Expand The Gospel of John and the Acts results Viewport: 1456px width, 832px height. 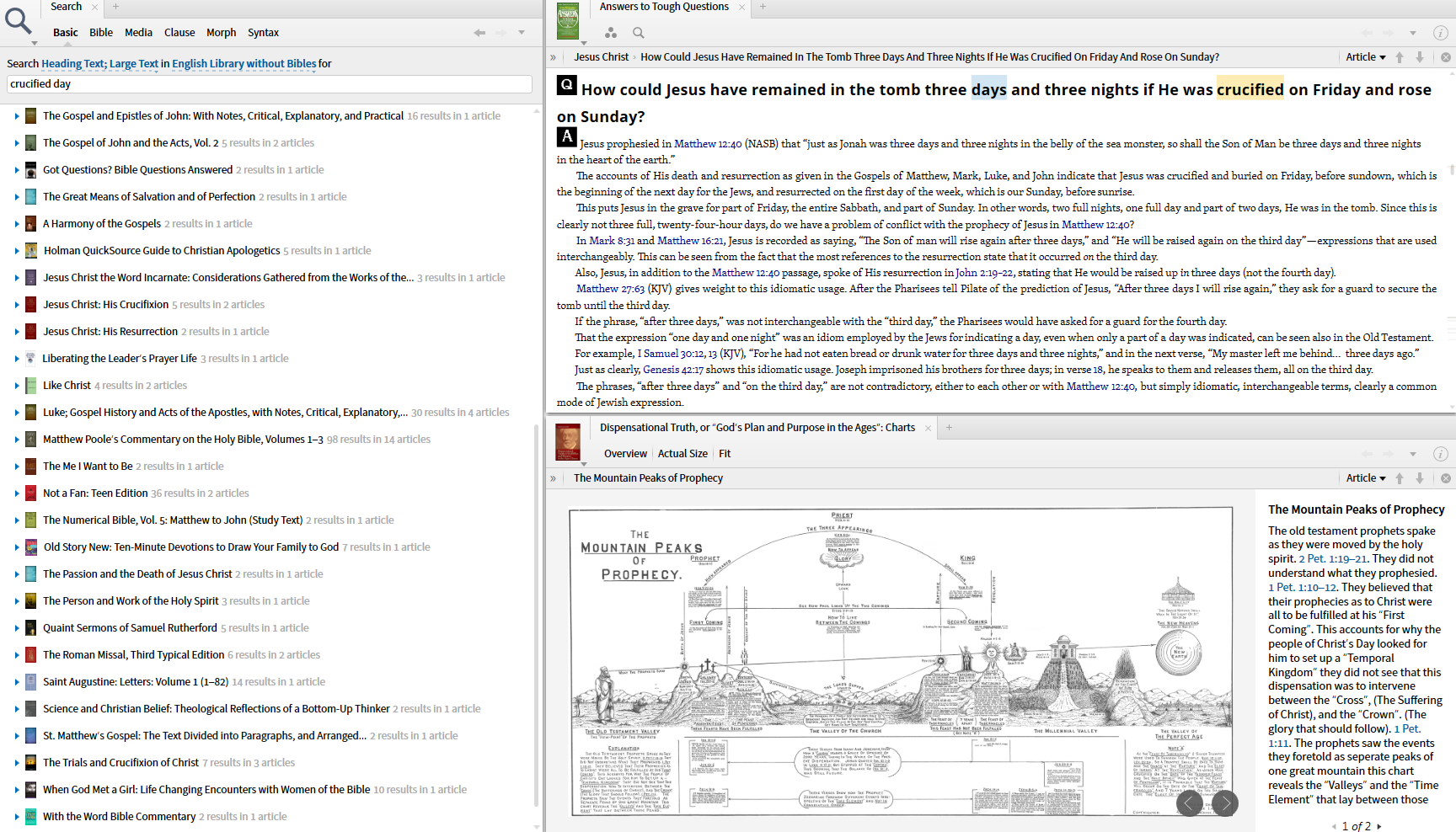point(16,143)
